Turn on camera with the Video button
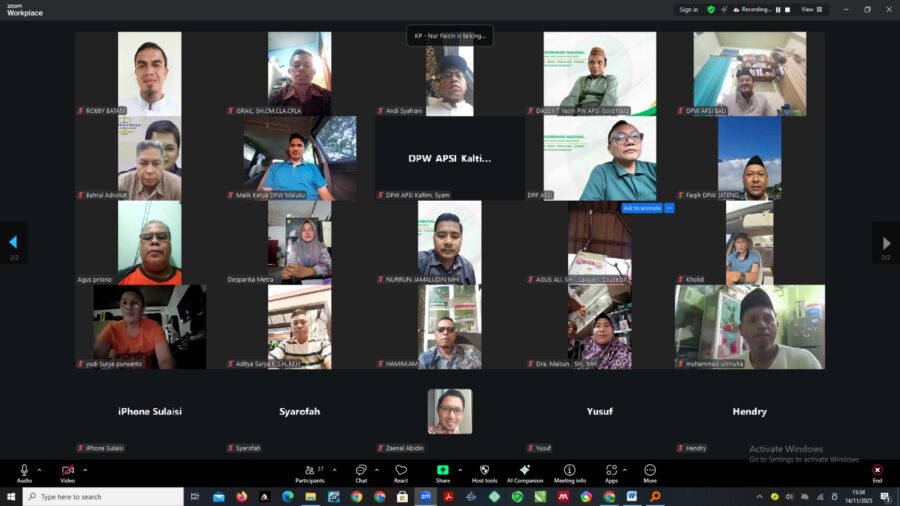 pos(67,471)
